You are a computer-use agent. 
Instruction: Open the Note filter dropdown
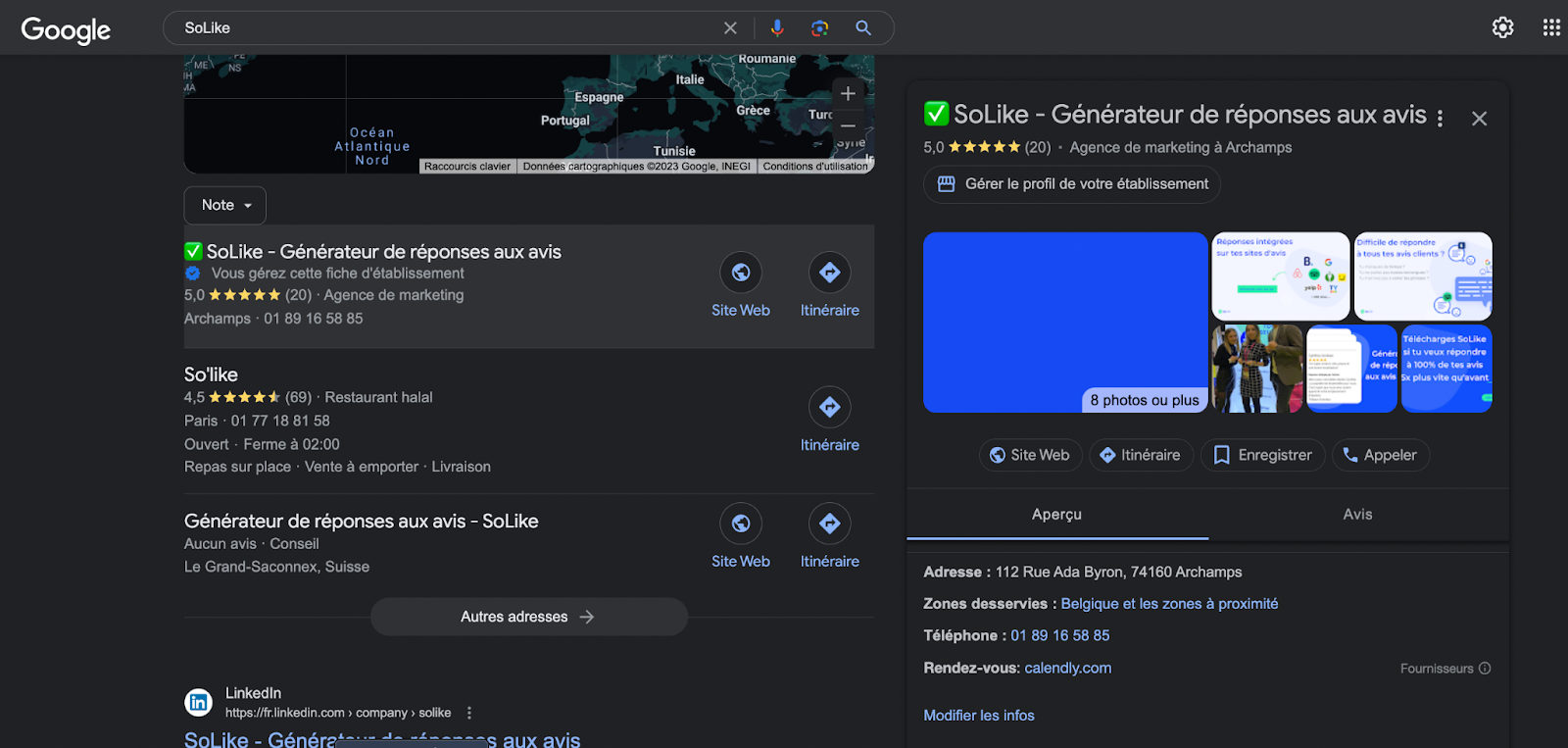point(225,205)
